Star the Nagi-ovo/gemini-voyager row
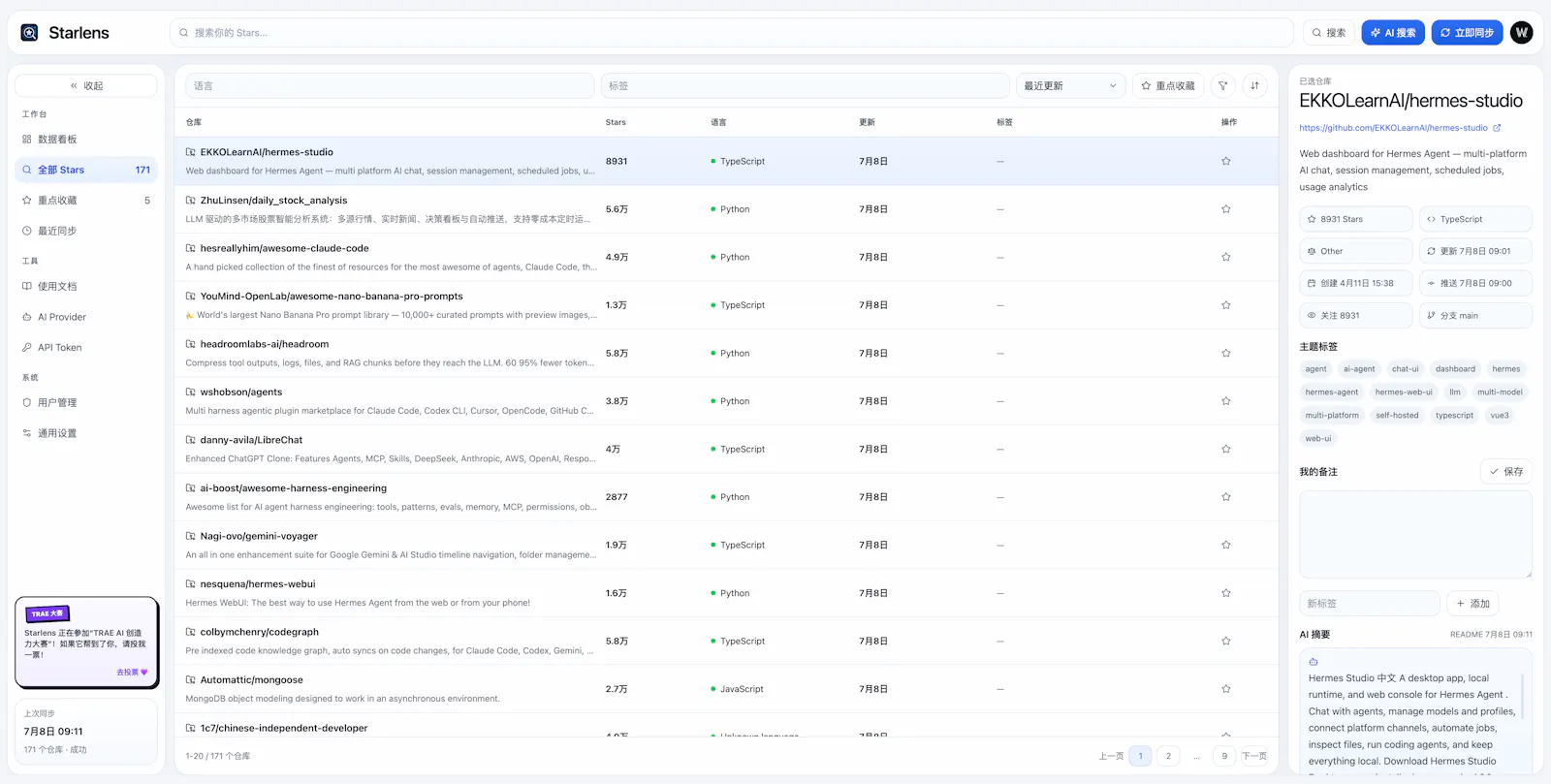1551x784 pixels. tap(1226, 546)
